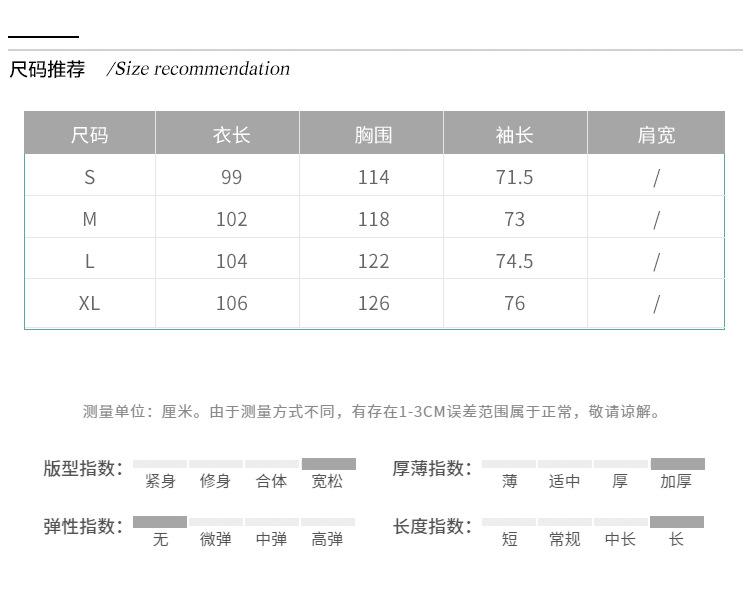Select the 修身 fit option label
The image size is (750, 614).
point(215,481)
